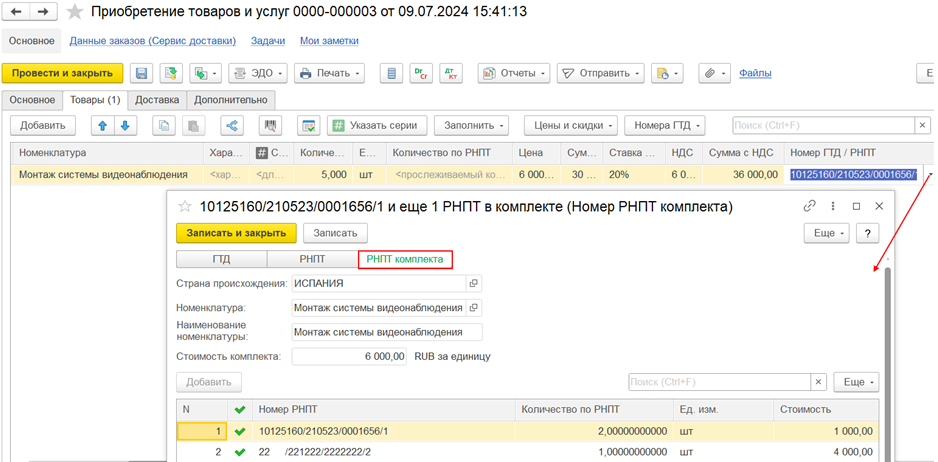Image resolution: width=938 pixels, height=462 pixels.
Task: Move row up with blue arrow
Action: (x=102, y=126)
